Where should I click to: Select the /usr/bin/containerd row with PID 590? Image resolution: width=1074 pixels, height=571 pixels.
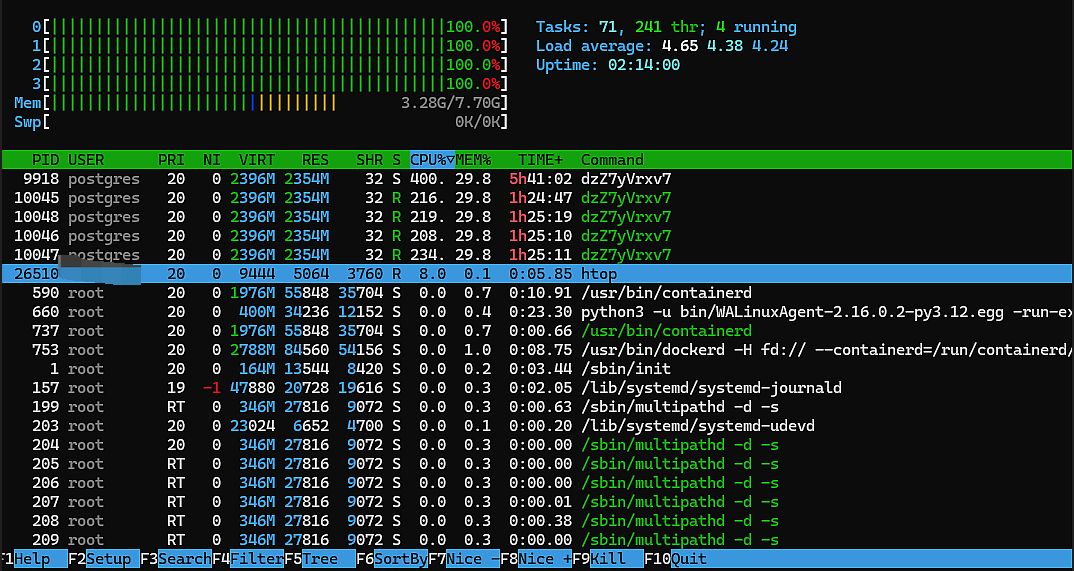[x=537, y=293]
